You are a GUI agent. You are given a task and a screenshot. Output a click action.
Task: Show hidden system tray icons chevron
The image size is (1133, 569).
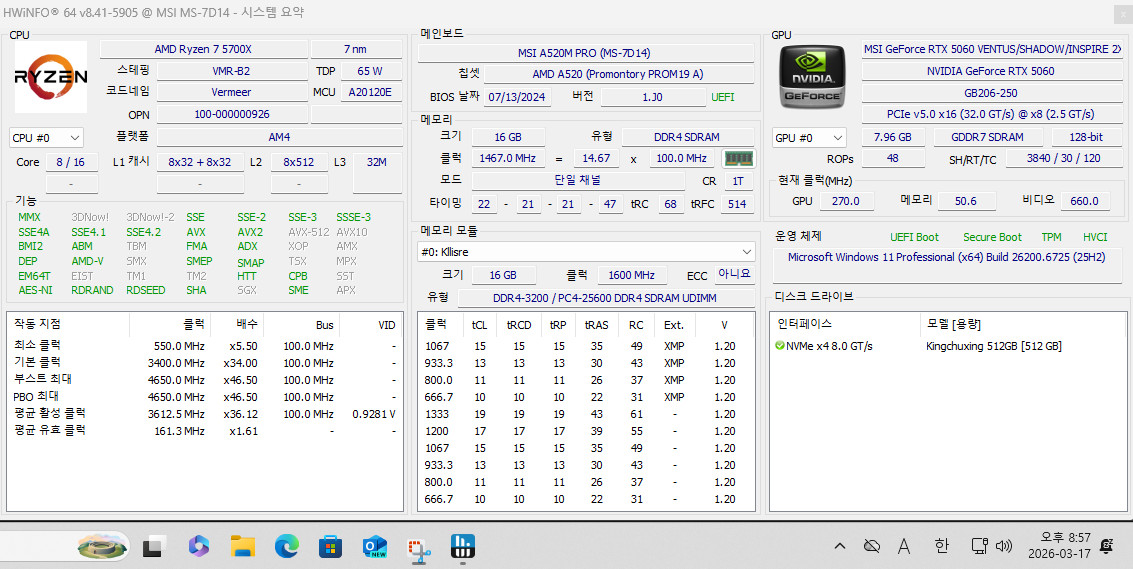coord(840,547)
